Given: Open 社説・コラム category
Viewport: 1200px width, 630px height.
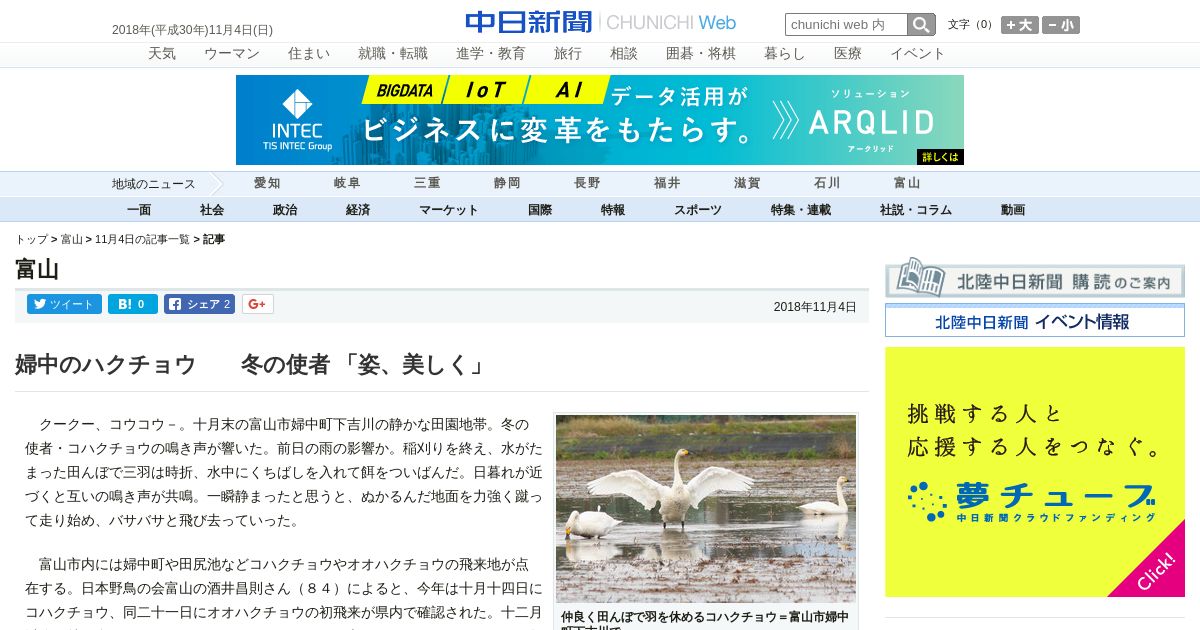Looking at the screenshot, I should [x=916, y=210].
